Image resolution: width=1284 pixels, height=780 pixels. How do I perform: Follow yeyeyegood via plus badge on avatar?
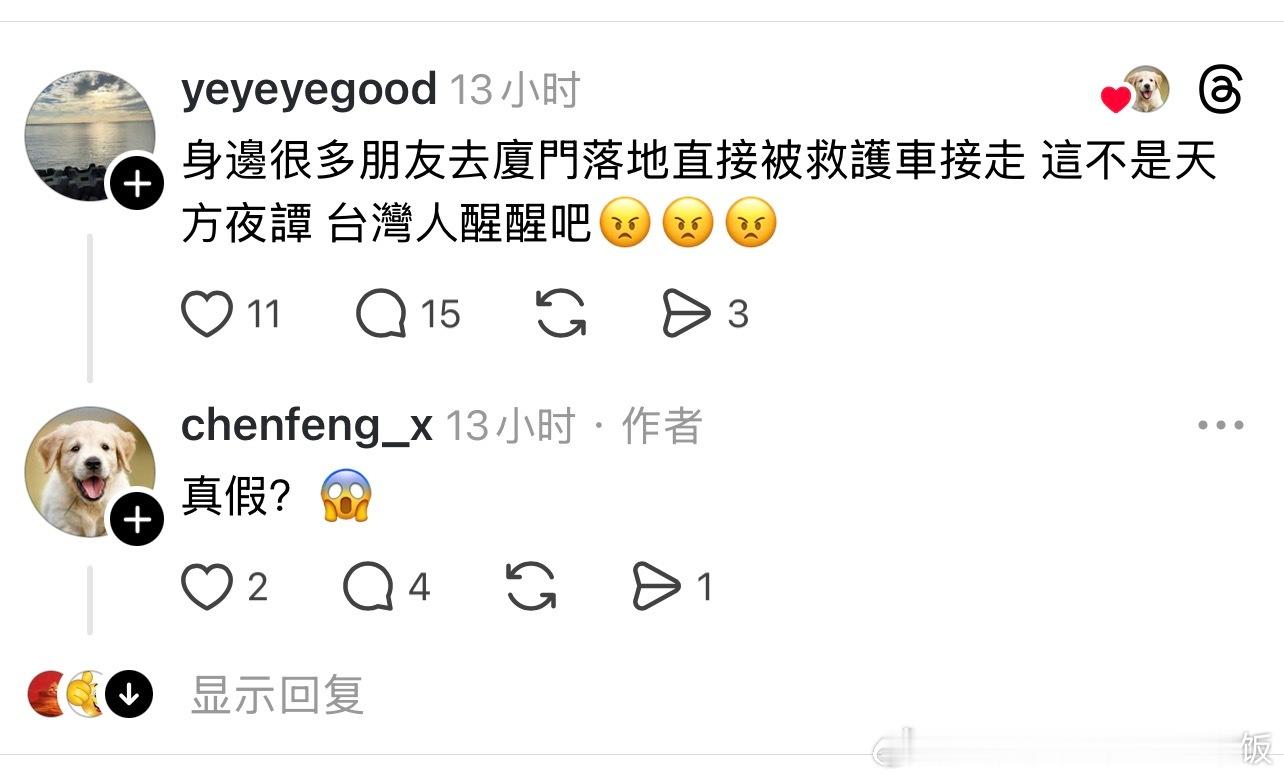[x=136, y=183]
